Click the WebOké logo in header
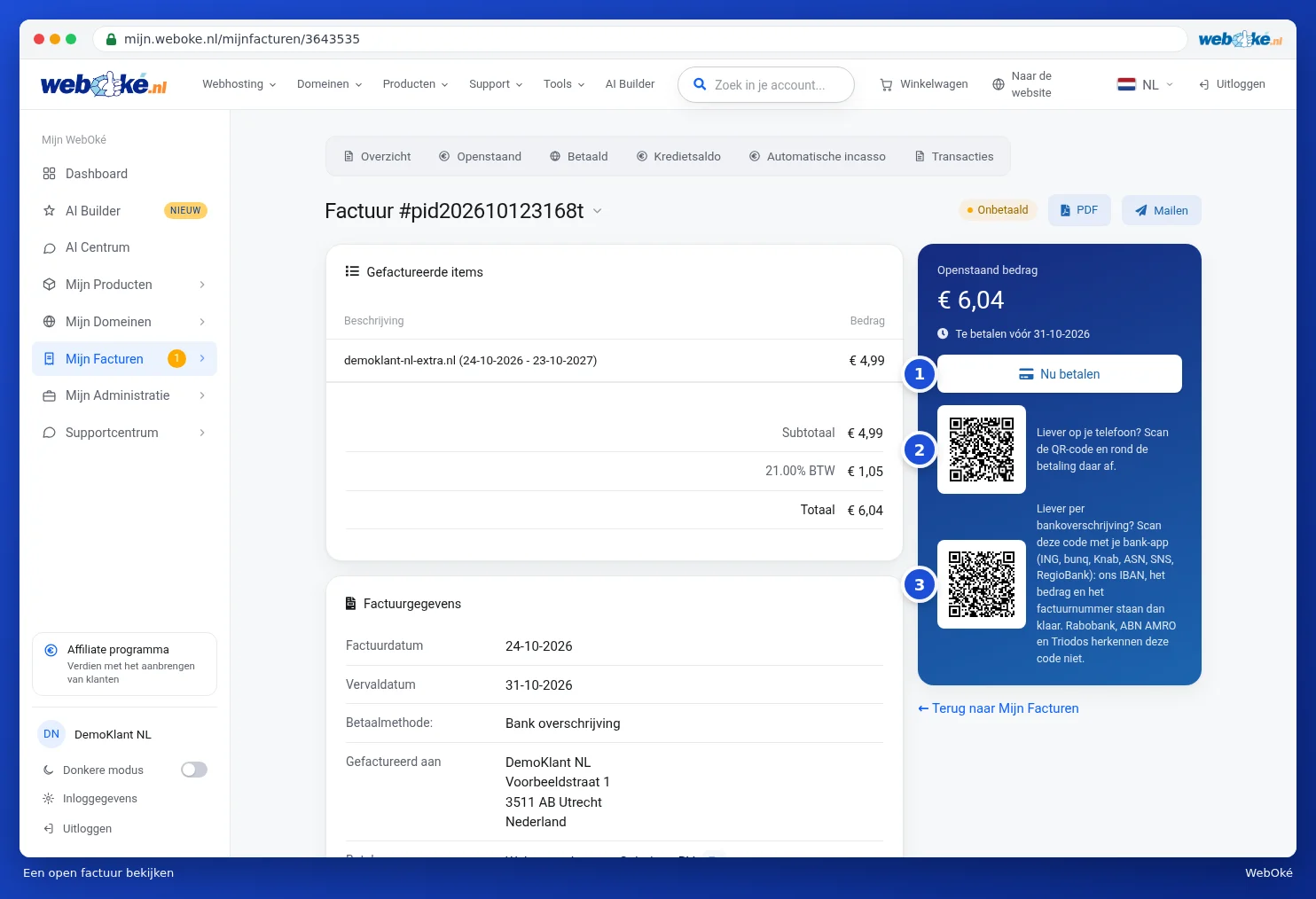This screenshot has height=899, width=1316. tap(104, 84)
